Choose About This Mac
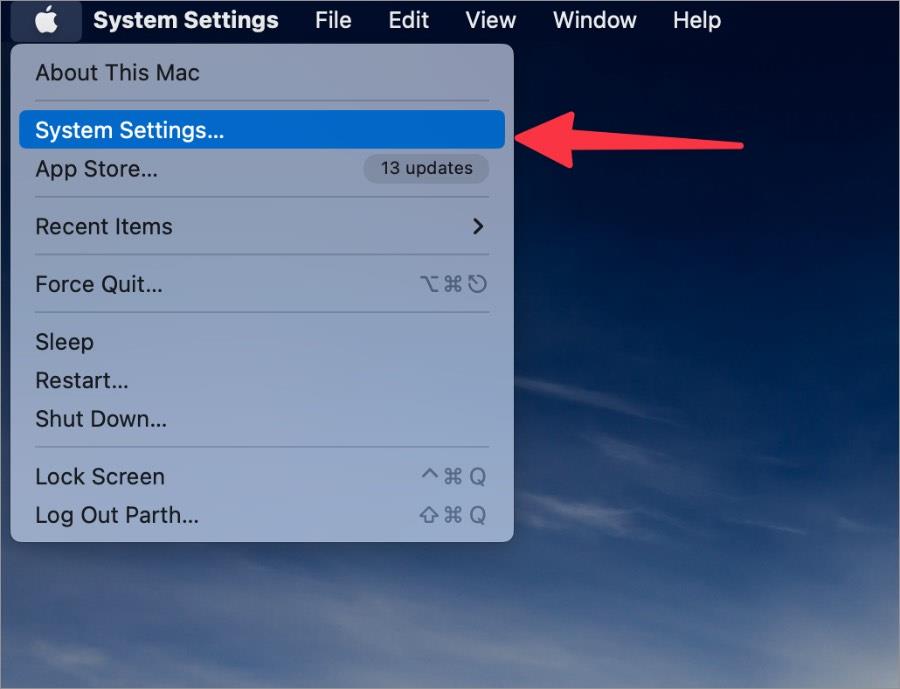Viewport: 900px width, 689px height. [262, 73]
